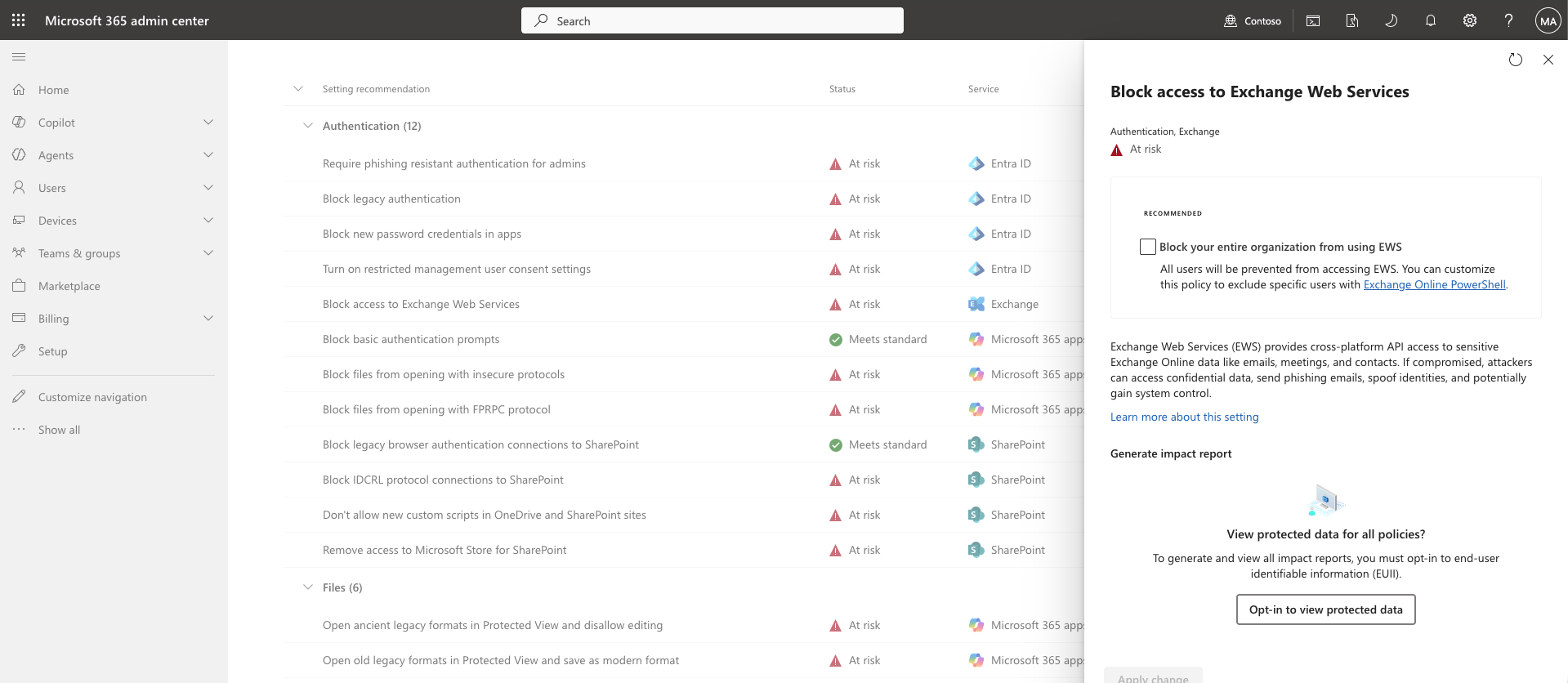Click Meets standard icon for basic authentication prompts
Viewport: 1568px width, 683px height.
pyautogui.click(x=835, y=339)
